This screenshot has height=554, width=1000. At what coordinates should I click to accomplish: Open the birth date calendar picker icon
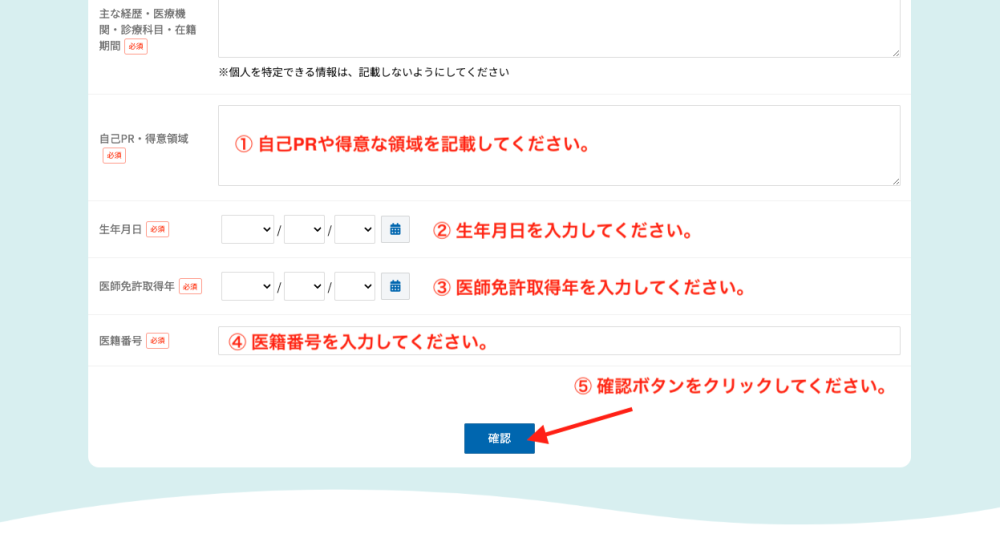tap(395, 230)
